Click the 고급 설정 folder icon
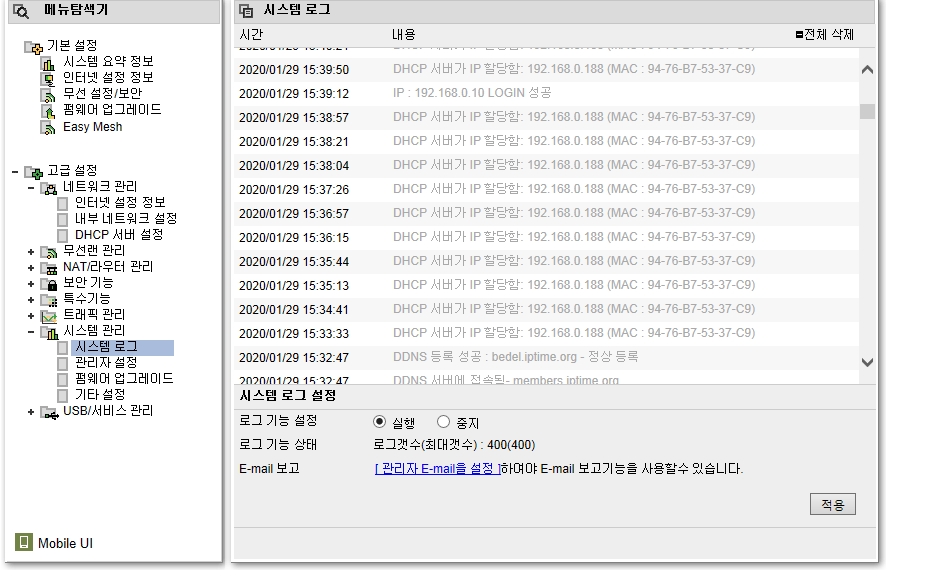The height and width of the screenshot is (578, 931). (33, 172)
